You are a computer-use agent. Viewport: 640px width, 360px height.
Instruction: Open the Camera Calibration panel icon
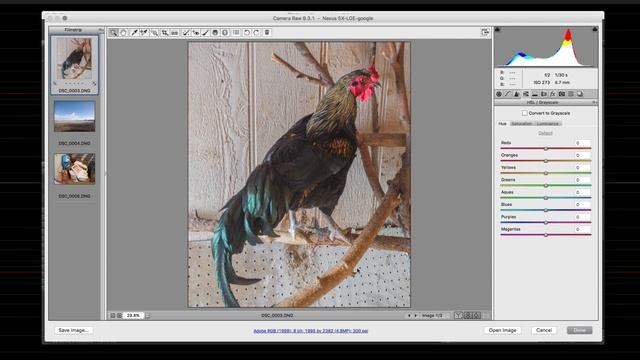coord(562,94)
